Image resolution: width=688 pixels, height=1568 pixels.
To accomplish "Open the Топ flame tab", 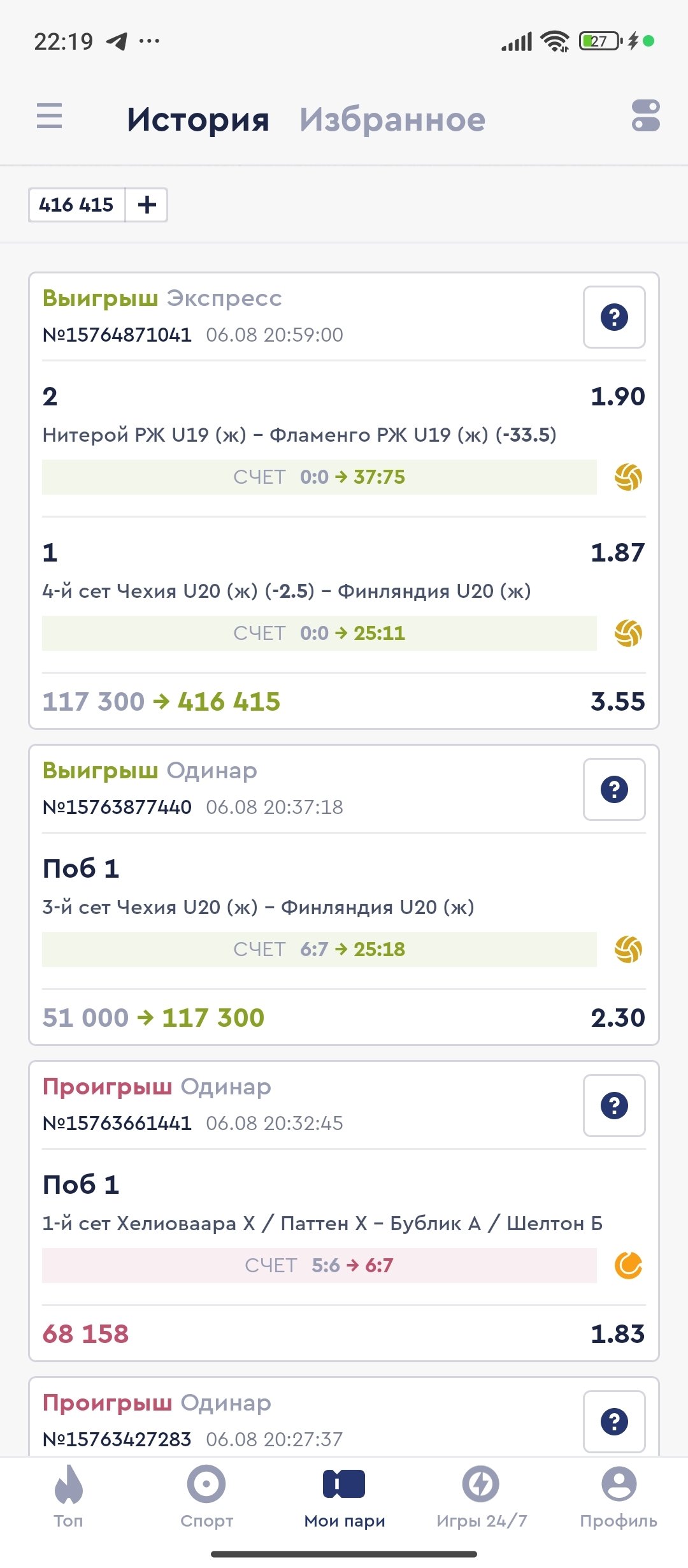I will 68,1496.
